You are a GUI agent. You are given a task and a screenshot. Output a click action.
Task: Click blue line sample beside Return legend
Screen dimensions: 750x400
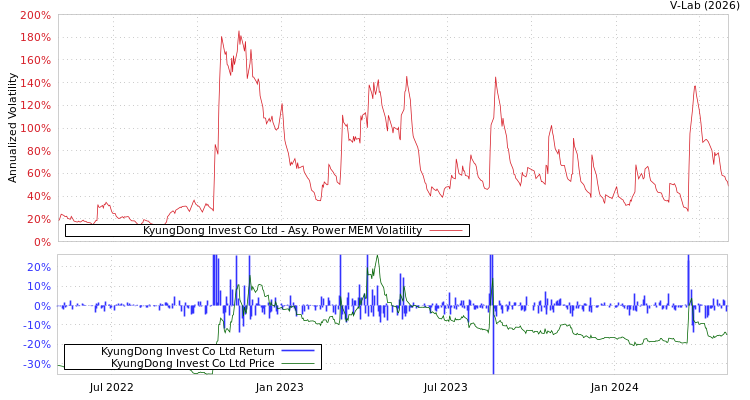(298, 351)
